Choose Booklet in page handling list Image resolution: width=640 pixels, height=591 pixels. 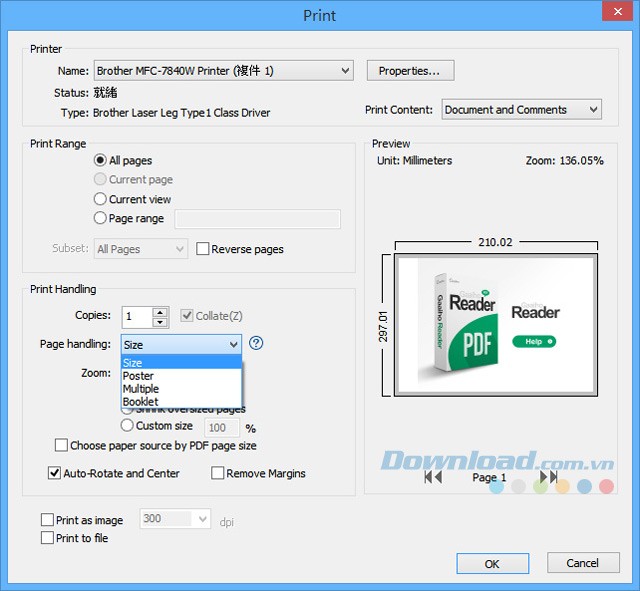click(181, 401)
